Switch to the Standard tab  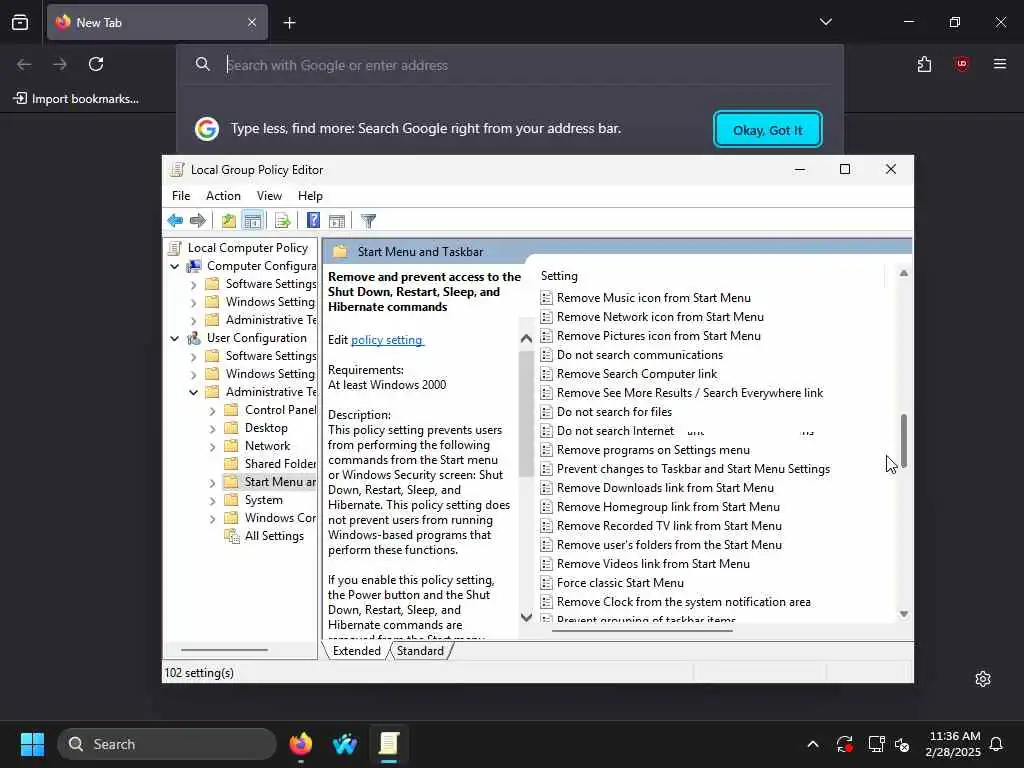pyautogui.click(x=420, y=651)
